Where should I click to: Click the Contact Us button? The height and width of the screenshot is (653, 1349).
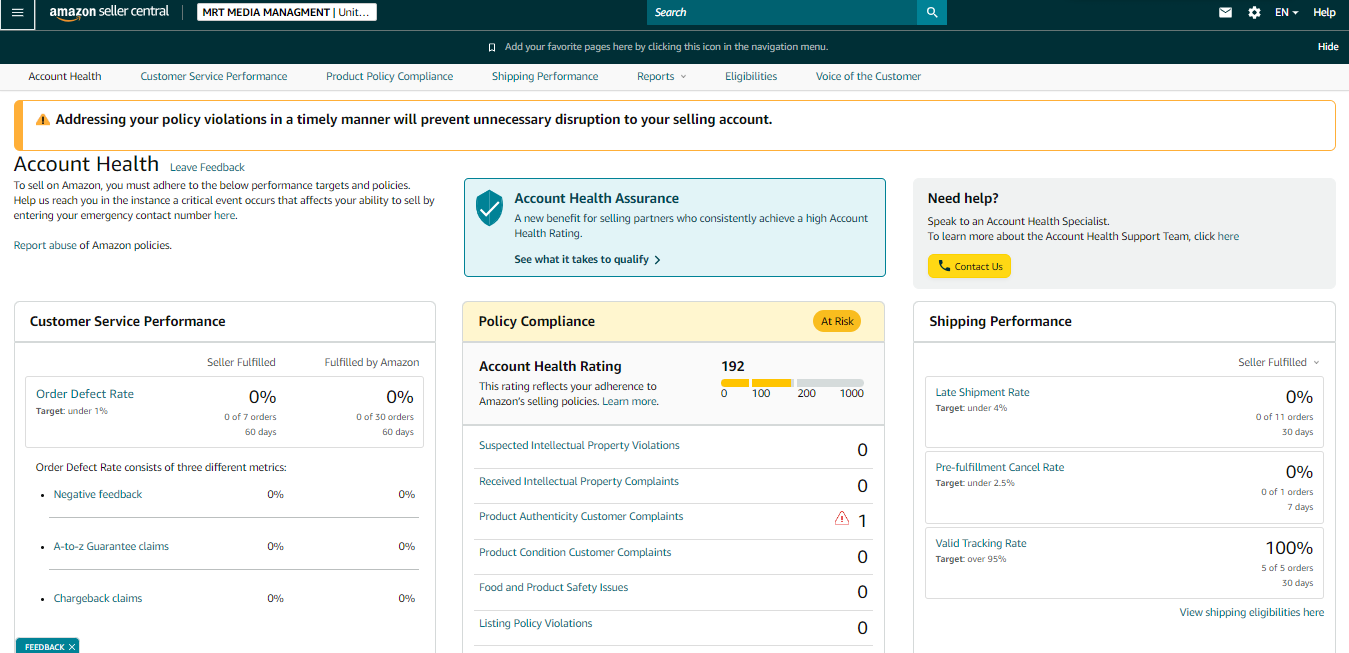pos(969,266)
